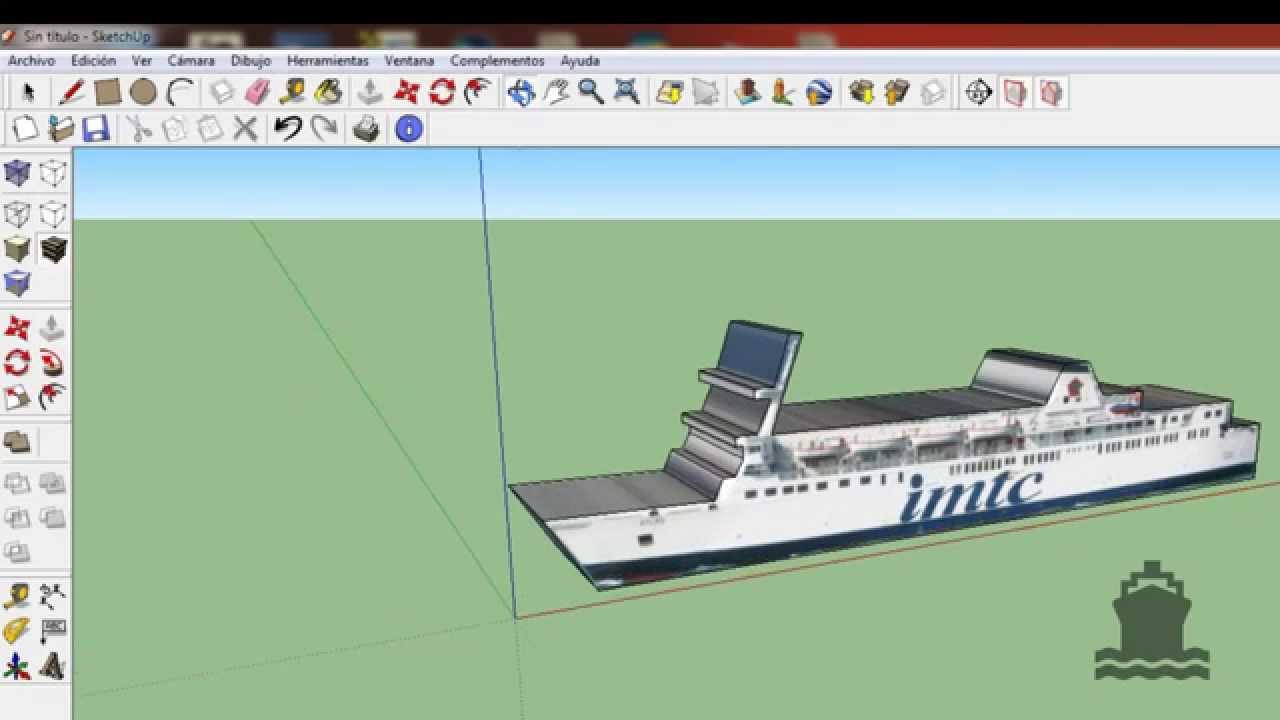Click the Zoom Extents tool

pyautogui.click(x=627, y=92)
